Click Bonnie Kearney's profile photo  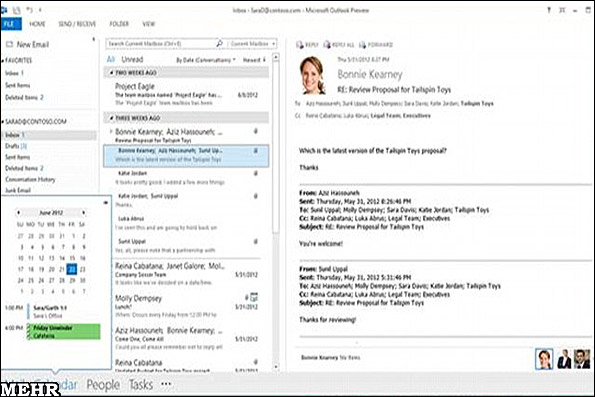(313, 76)
